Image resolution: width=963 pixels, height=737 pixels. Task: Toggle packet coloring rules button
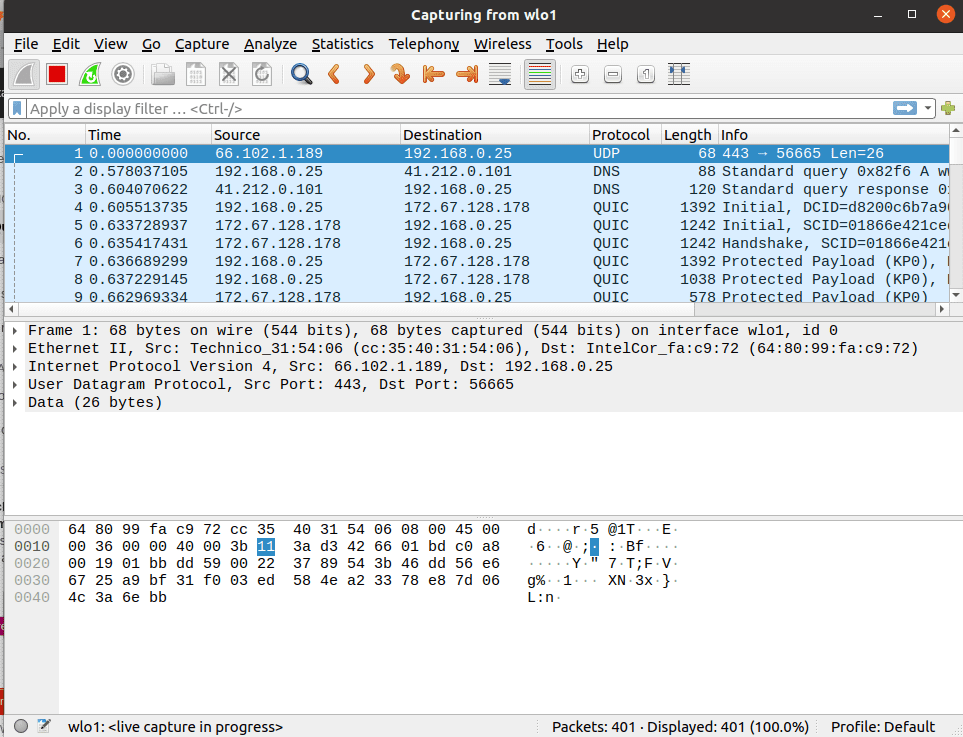click(540, 74)
